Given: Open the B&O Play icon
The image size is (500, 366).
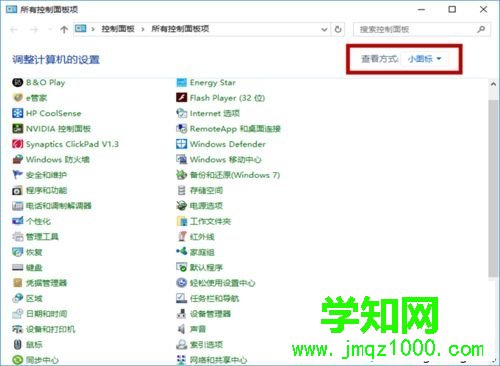Looking at the screenshot, I should pyautogui.click(x=17, y=82).
